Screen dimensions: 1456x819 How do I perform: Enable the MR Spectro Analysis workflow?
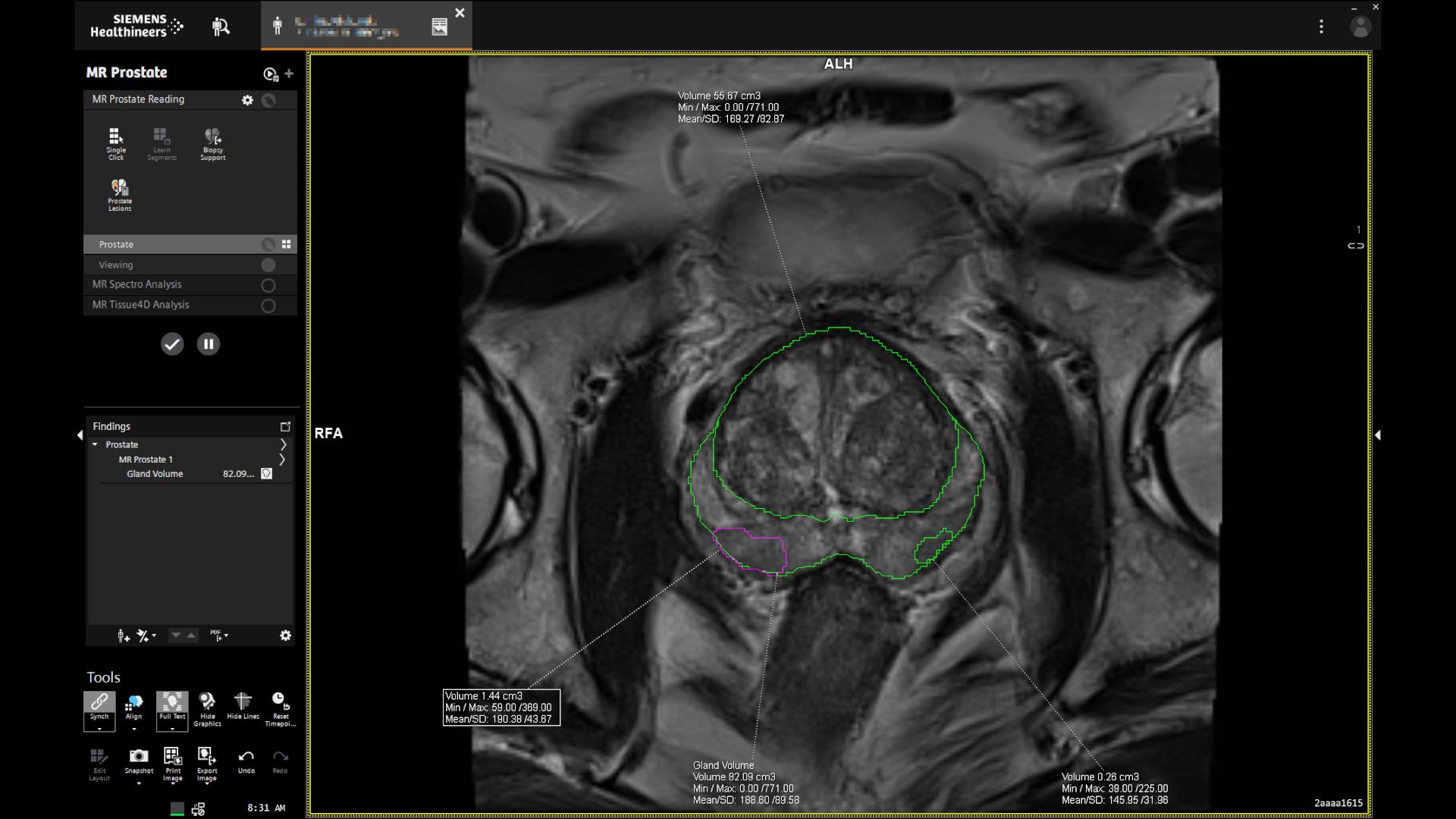coord(268,285)
